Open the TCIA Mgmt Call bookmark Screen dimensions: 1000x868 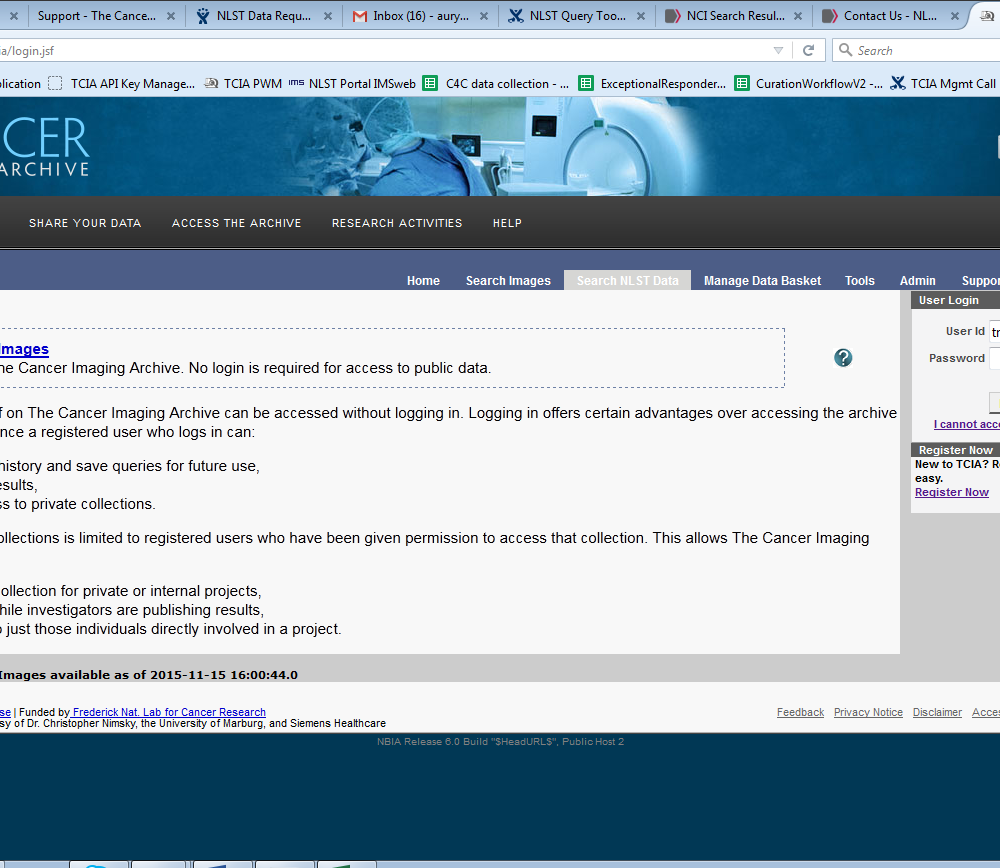tap(943, 84)
